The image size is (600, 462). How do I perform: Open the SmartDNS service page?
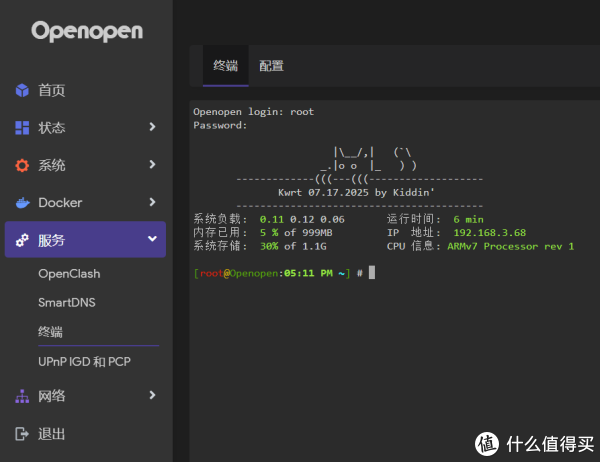tap(66, 303)
